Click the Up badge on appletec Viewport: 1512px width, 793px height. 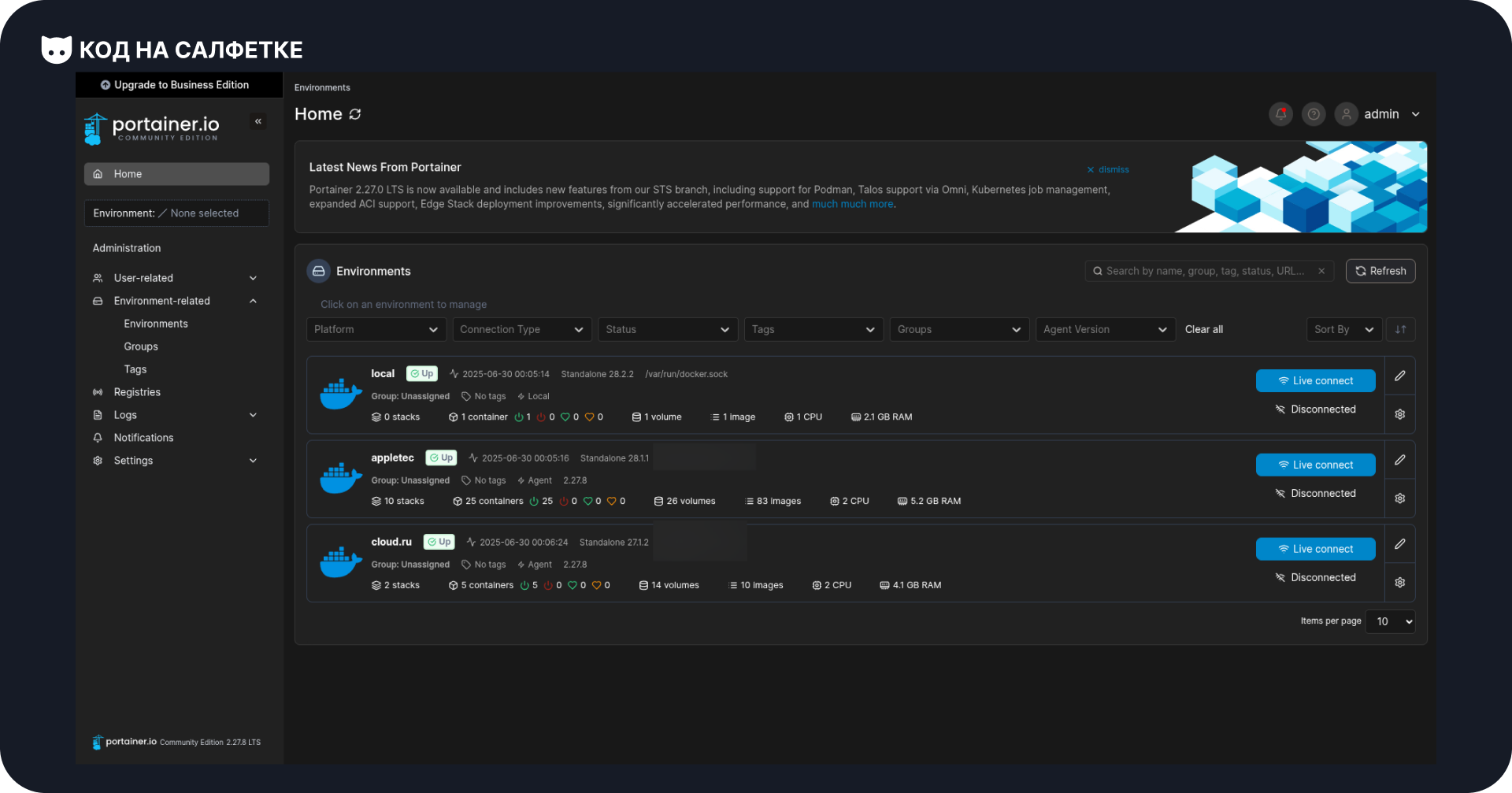coord(441,458)
